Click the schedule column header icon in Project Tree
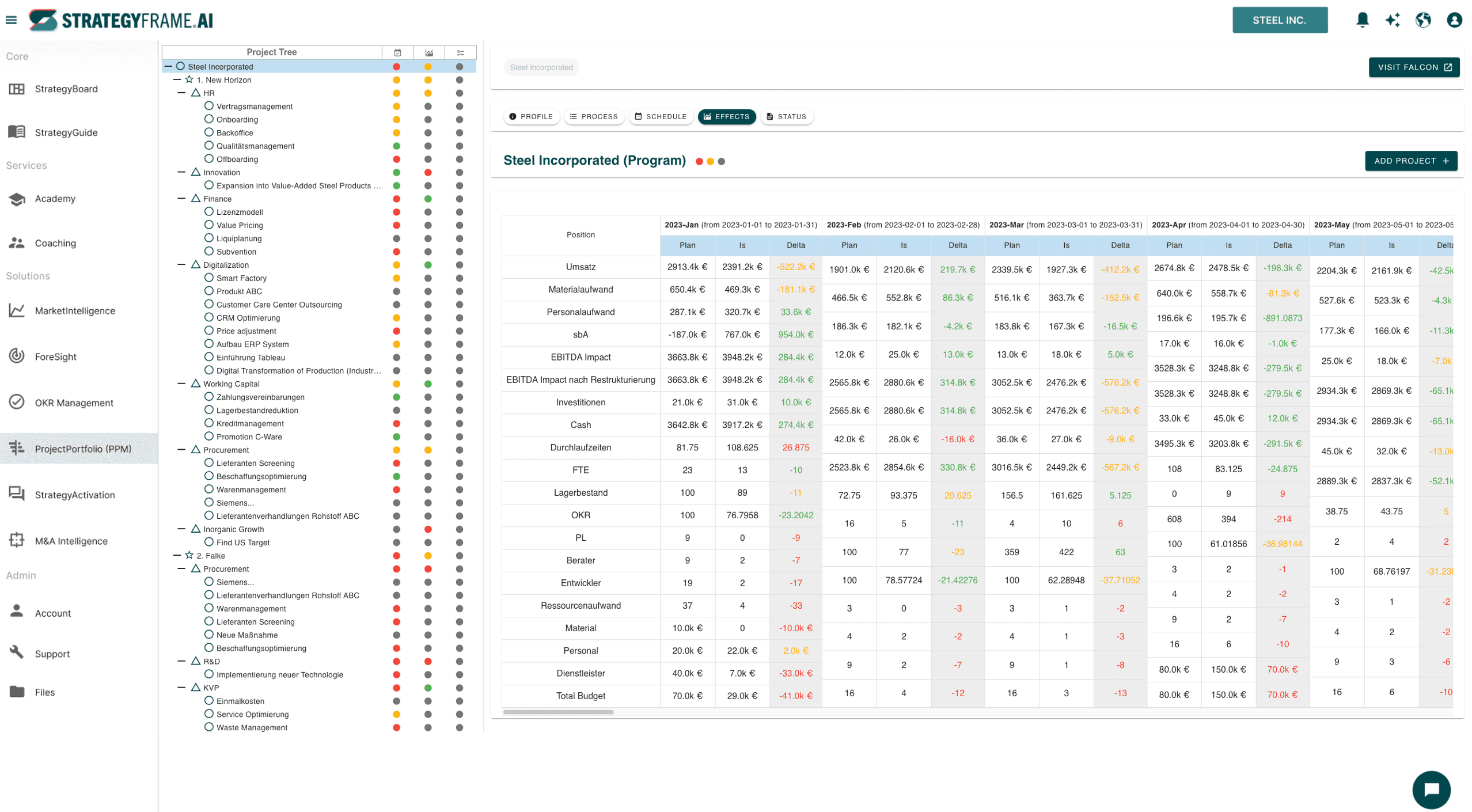Image resolution: width=1472 pixels, height=812 pixels. click(x=397, y=52)
